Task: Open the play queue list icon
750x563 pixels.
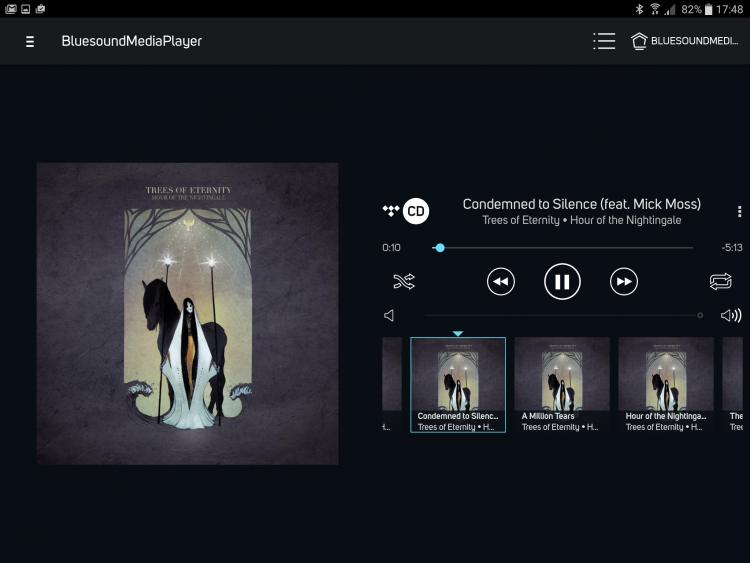Action: 604,41
